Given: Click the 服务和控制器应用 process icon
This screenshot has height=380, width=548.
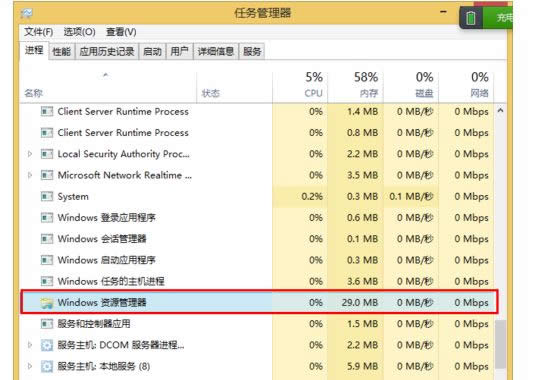Looking at the screenshot, I should click(x=47, y=324).
